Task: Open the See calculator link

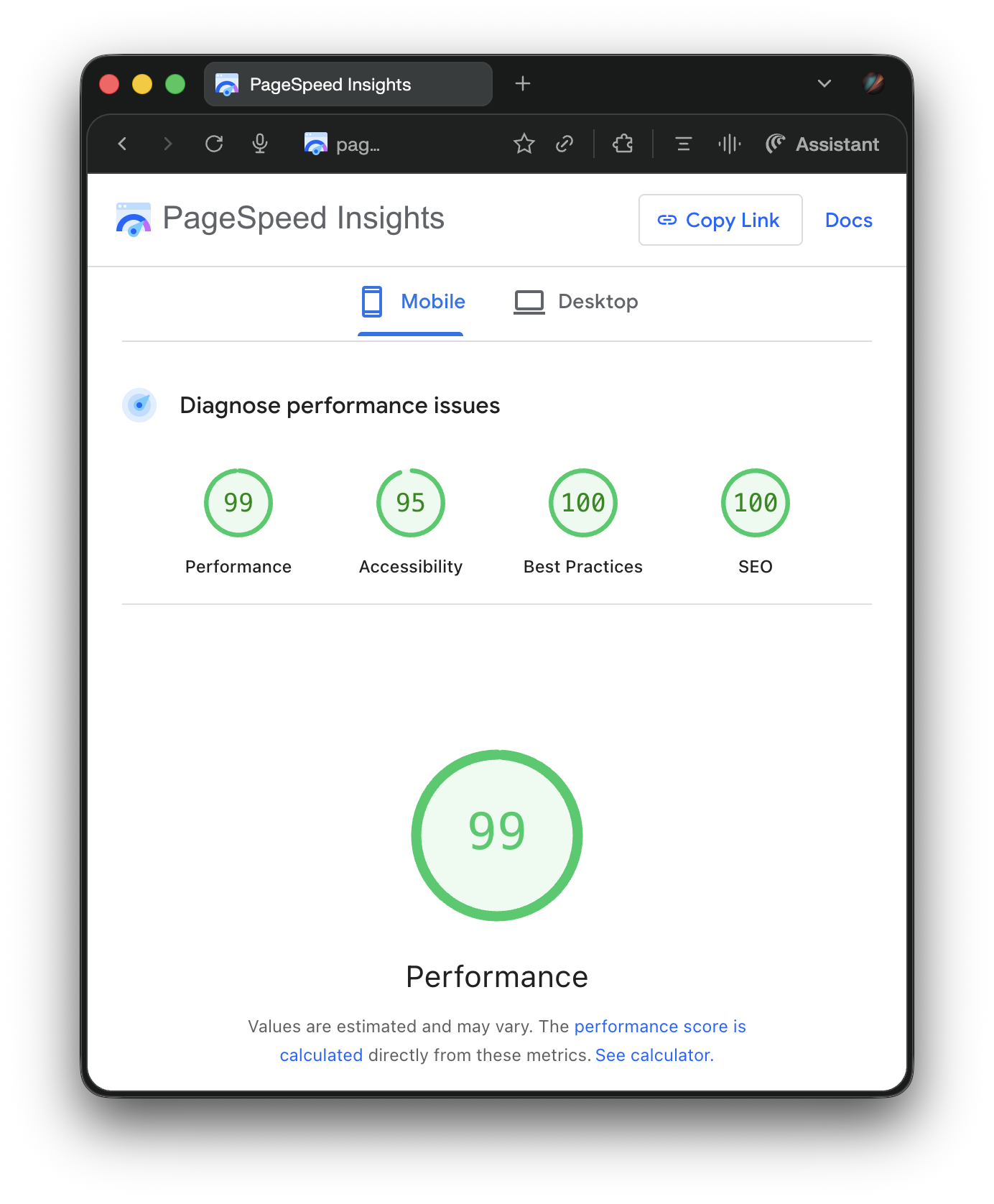Action: click(654, 1055)
